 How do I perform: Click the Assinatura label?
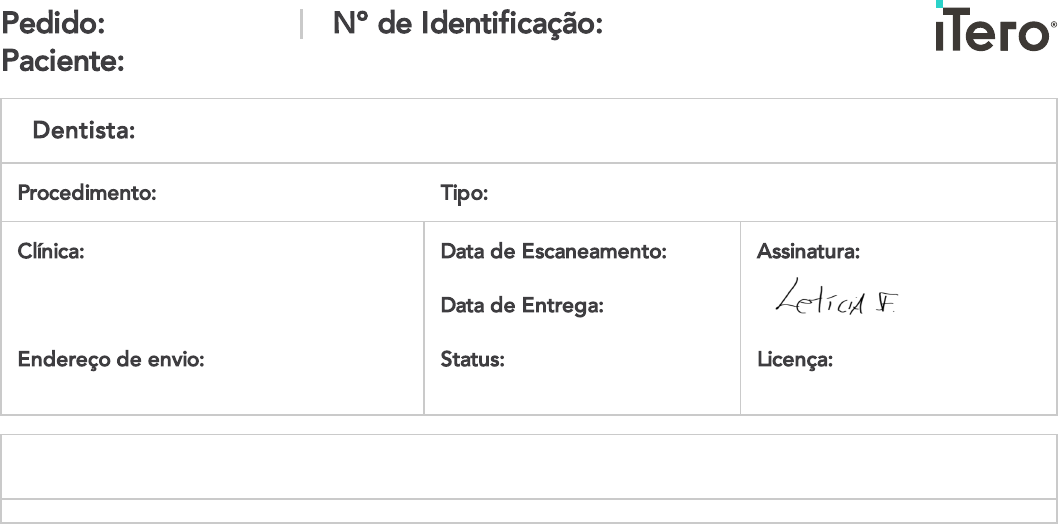pyautogui.click(x=808, y=252)
